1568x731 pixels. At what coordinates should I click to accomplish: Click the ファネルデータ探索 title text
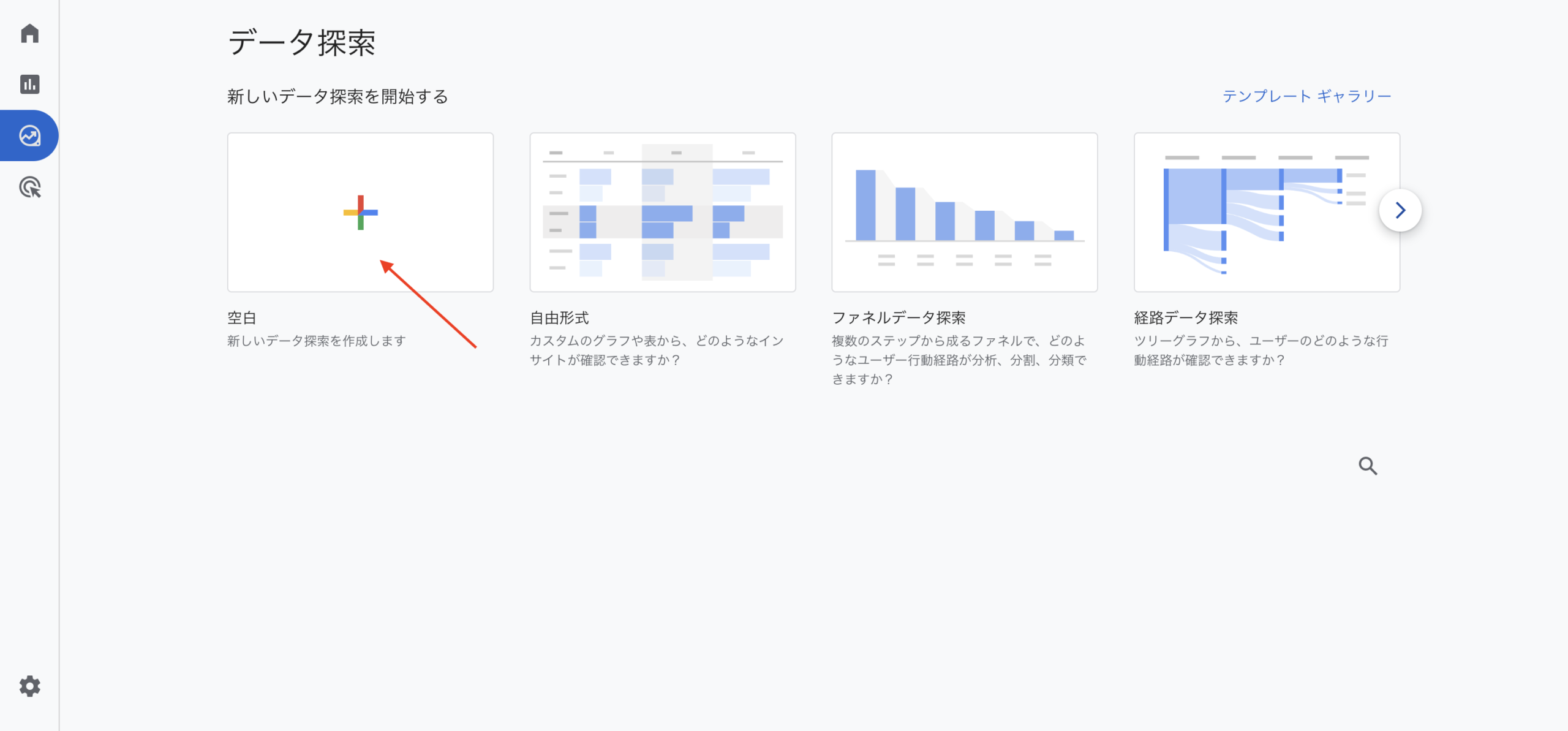pos(898,317)
